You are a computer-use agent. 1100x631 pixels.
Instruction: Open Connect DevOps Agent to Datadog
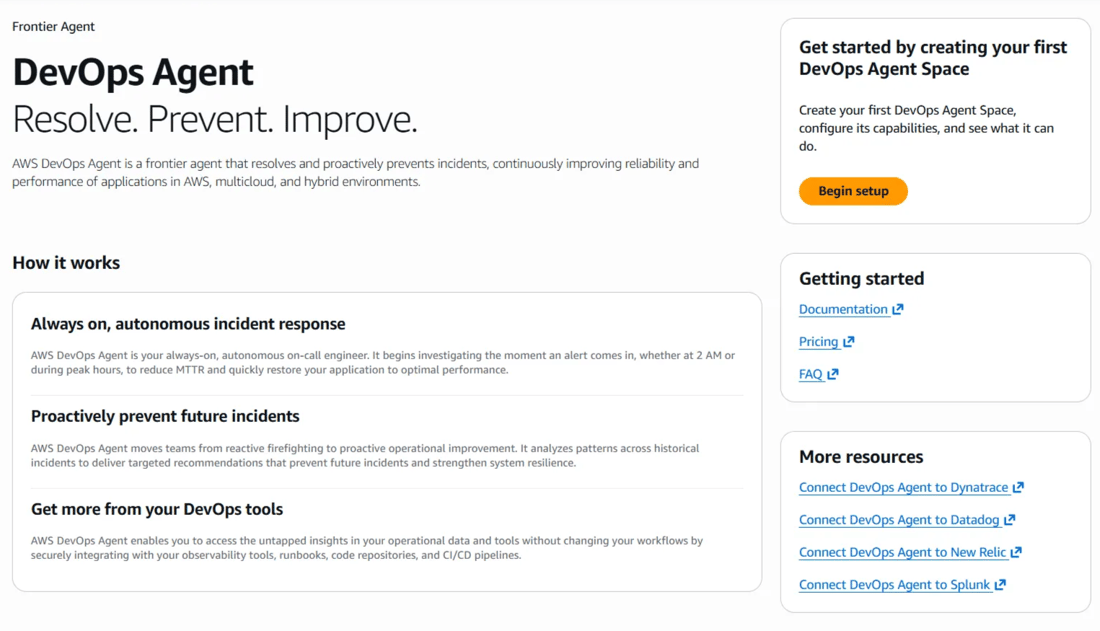899,519
